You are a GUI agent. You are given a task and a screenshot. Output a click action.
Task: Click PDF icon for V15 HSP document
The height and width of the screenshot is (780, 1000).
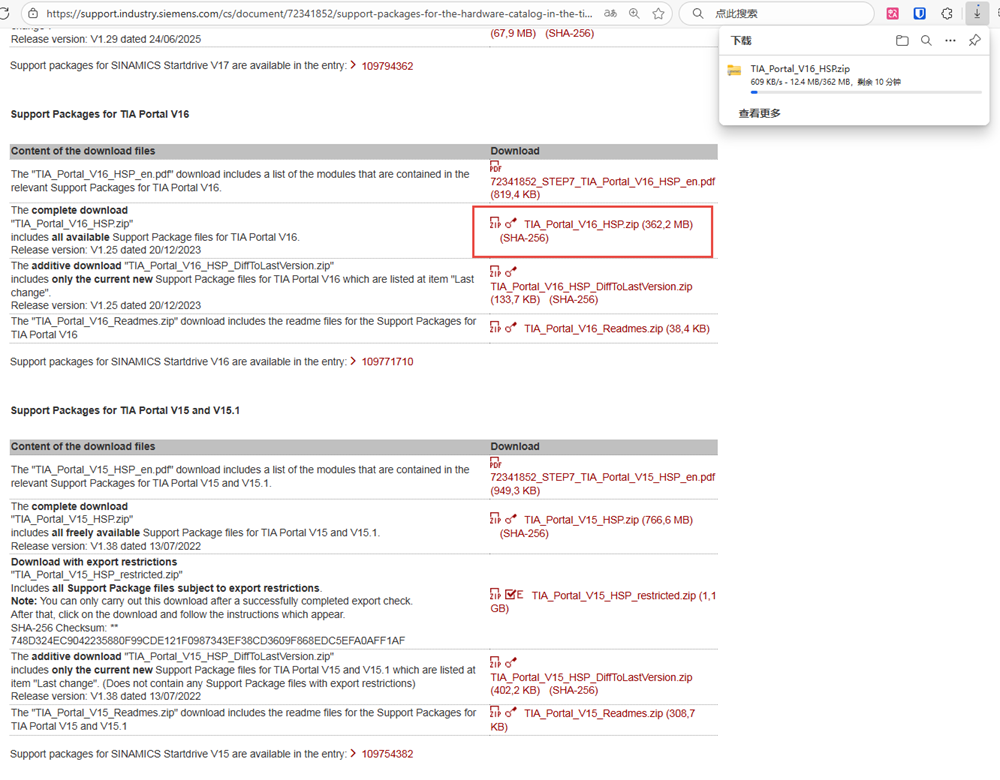point(496,462)
